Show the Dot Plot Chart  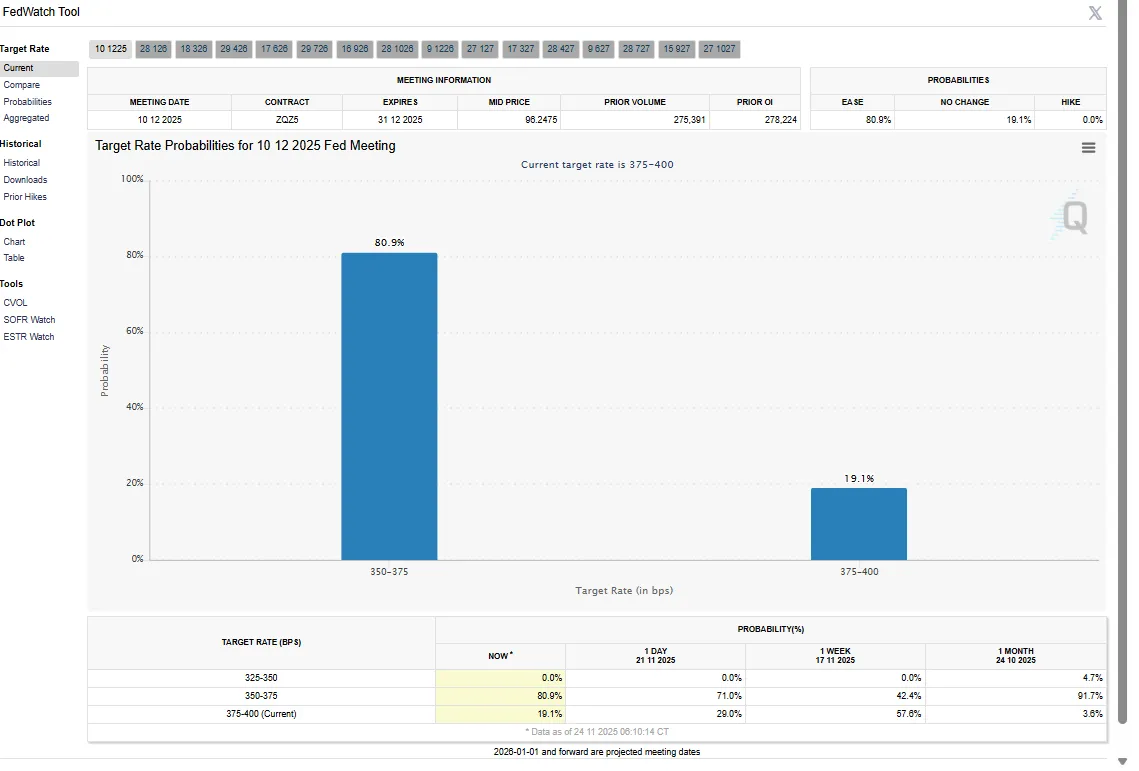click(14, 242)
